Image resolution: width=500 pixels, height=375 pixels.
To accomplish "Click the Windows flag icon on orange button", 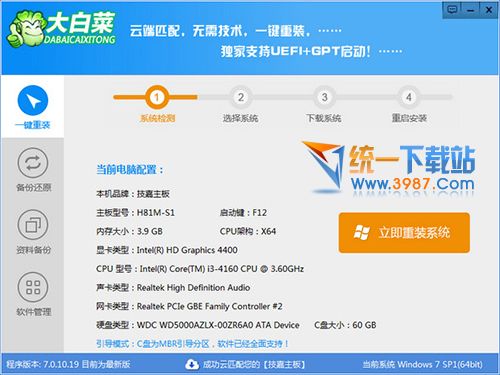I will [x=361, y=232].
